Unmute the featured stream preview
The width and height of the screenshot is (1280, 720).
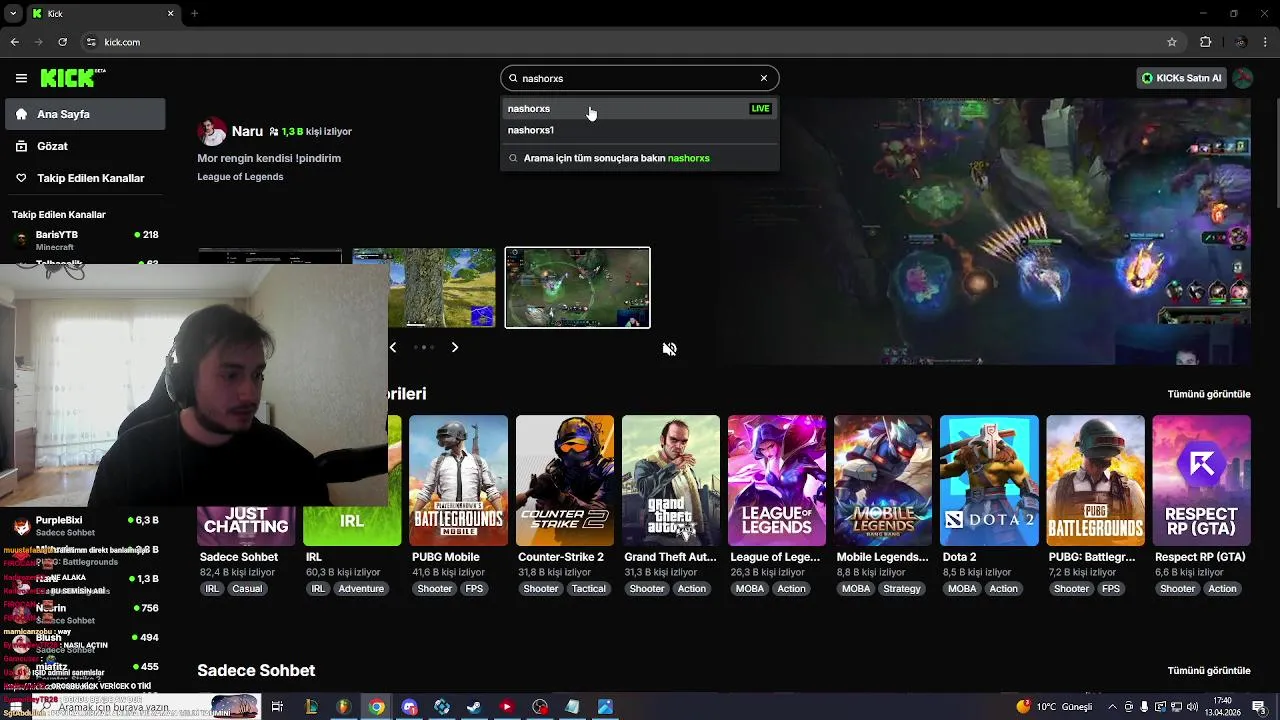[x=670, y=349]
